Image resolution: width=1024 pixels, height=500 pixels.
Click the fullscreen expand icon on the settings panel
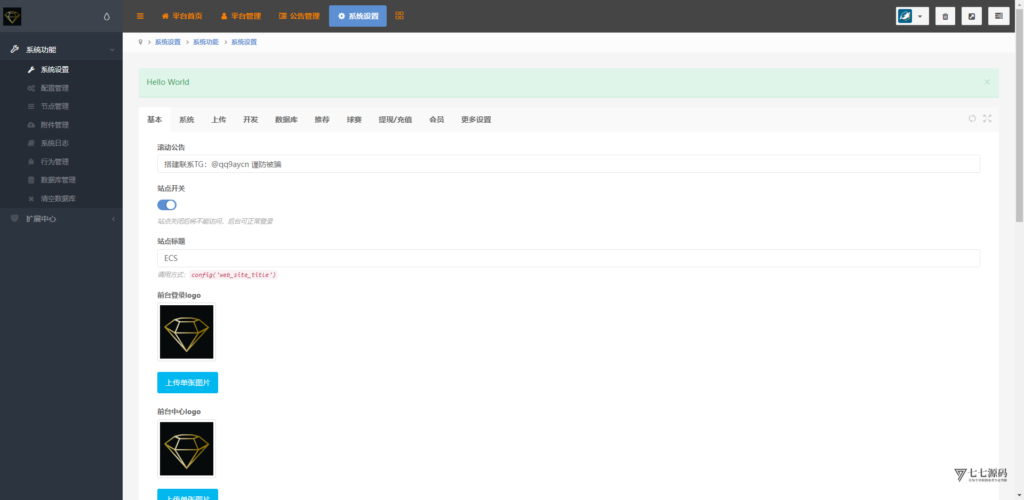point(987,119)
